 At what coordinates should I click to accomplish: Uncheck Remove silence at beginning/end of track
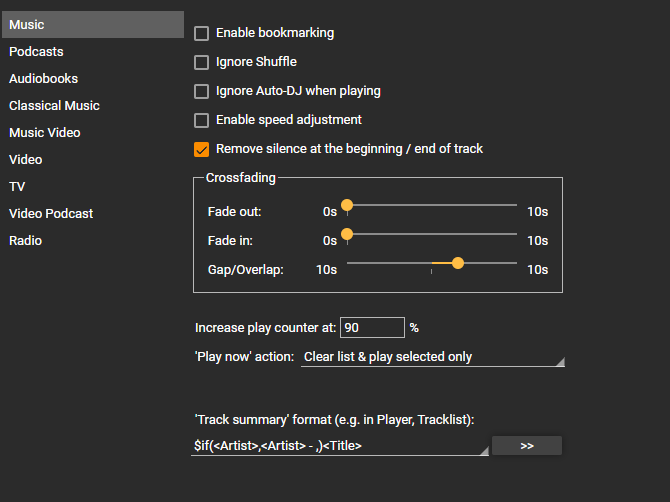coord(202,149)
